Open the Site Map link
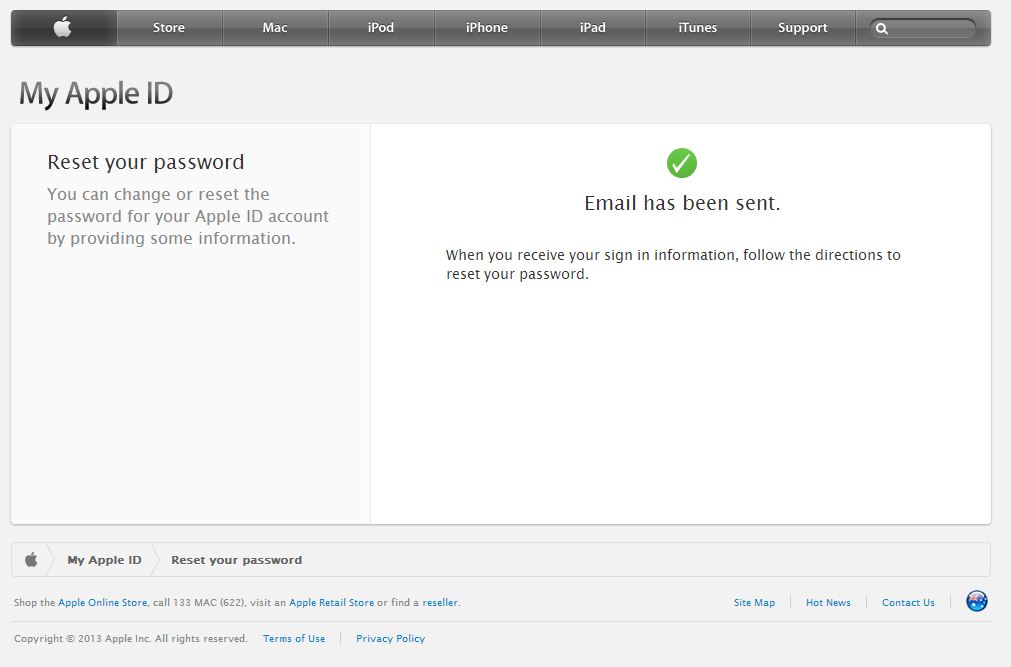Screen dimensions: 1011x667 [x=754, y=602]
